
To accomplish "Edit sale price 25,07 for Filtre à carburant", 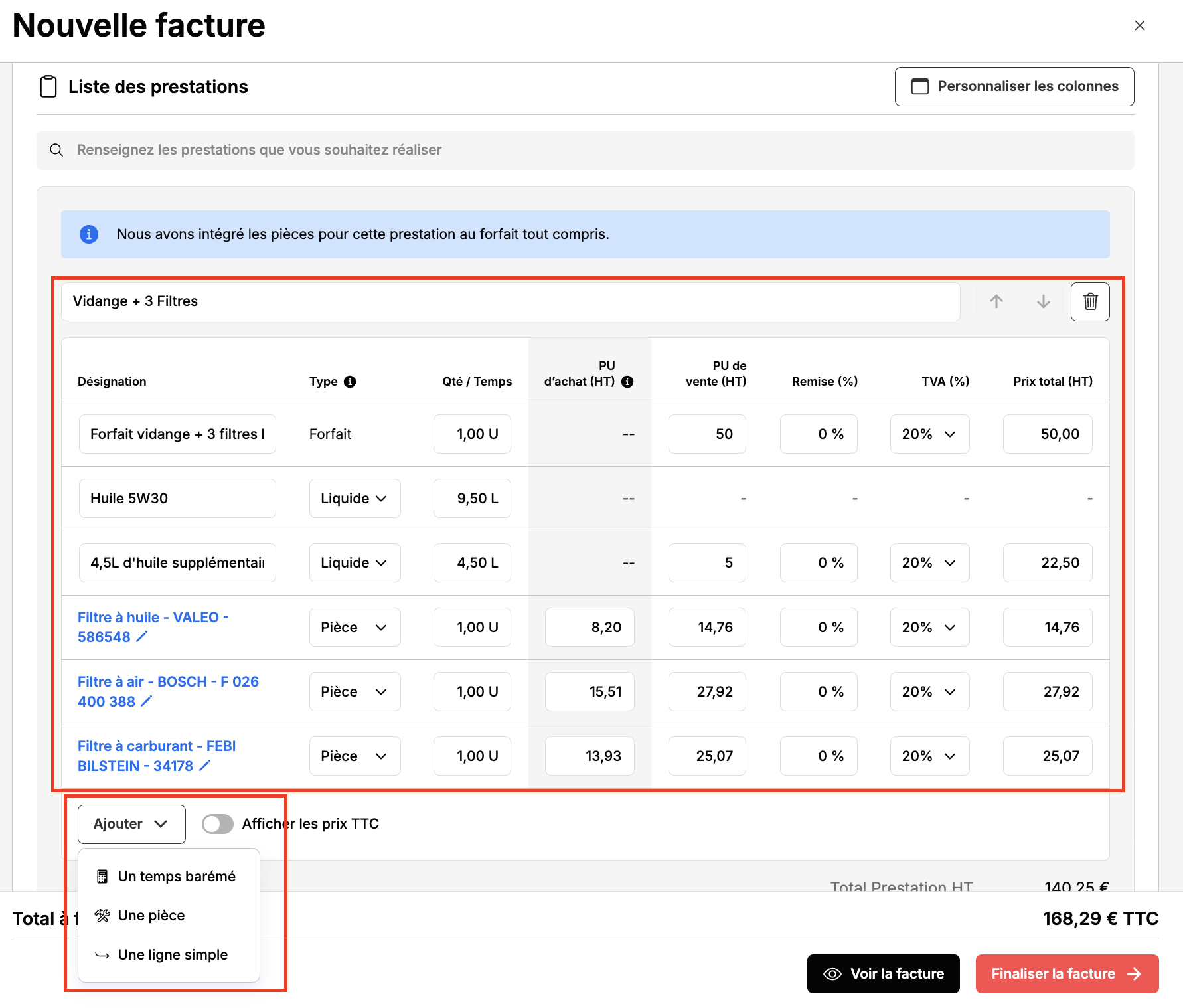I will coord(707,756).
